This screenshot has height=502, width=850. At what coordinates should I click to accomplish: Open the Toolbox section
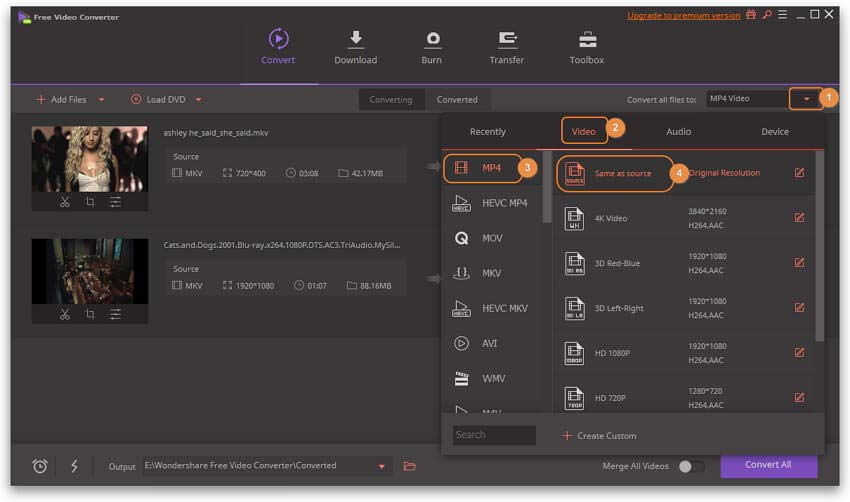click(587, 47)
